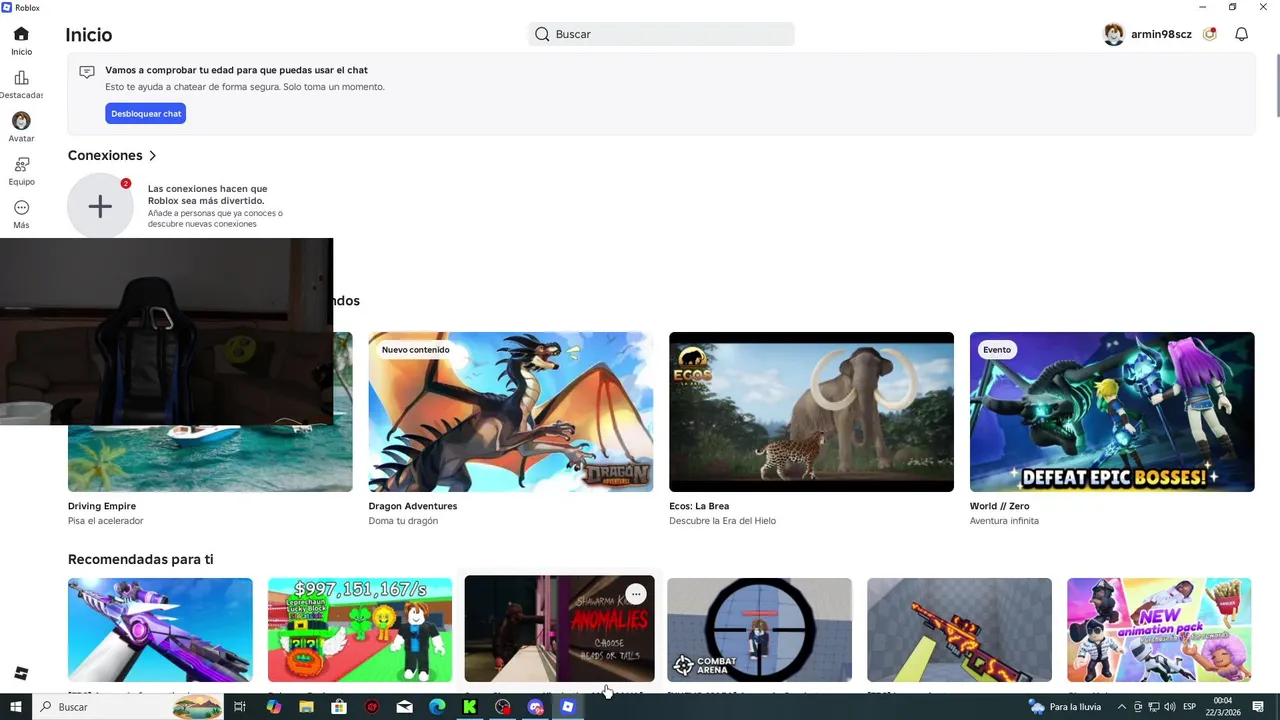Open the Mail app in the taskbar

(x=404, y=707)
